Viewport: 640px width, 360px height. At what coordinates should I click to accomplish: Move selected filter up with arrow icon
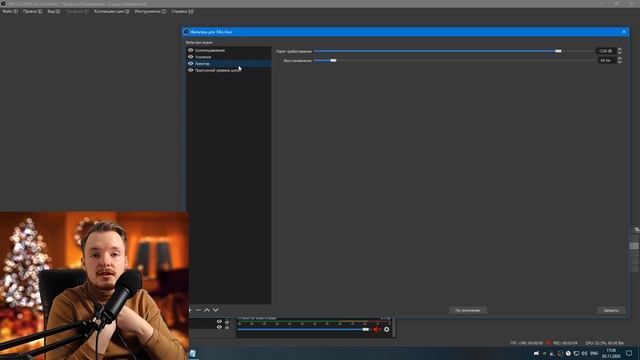coord(207,310)
